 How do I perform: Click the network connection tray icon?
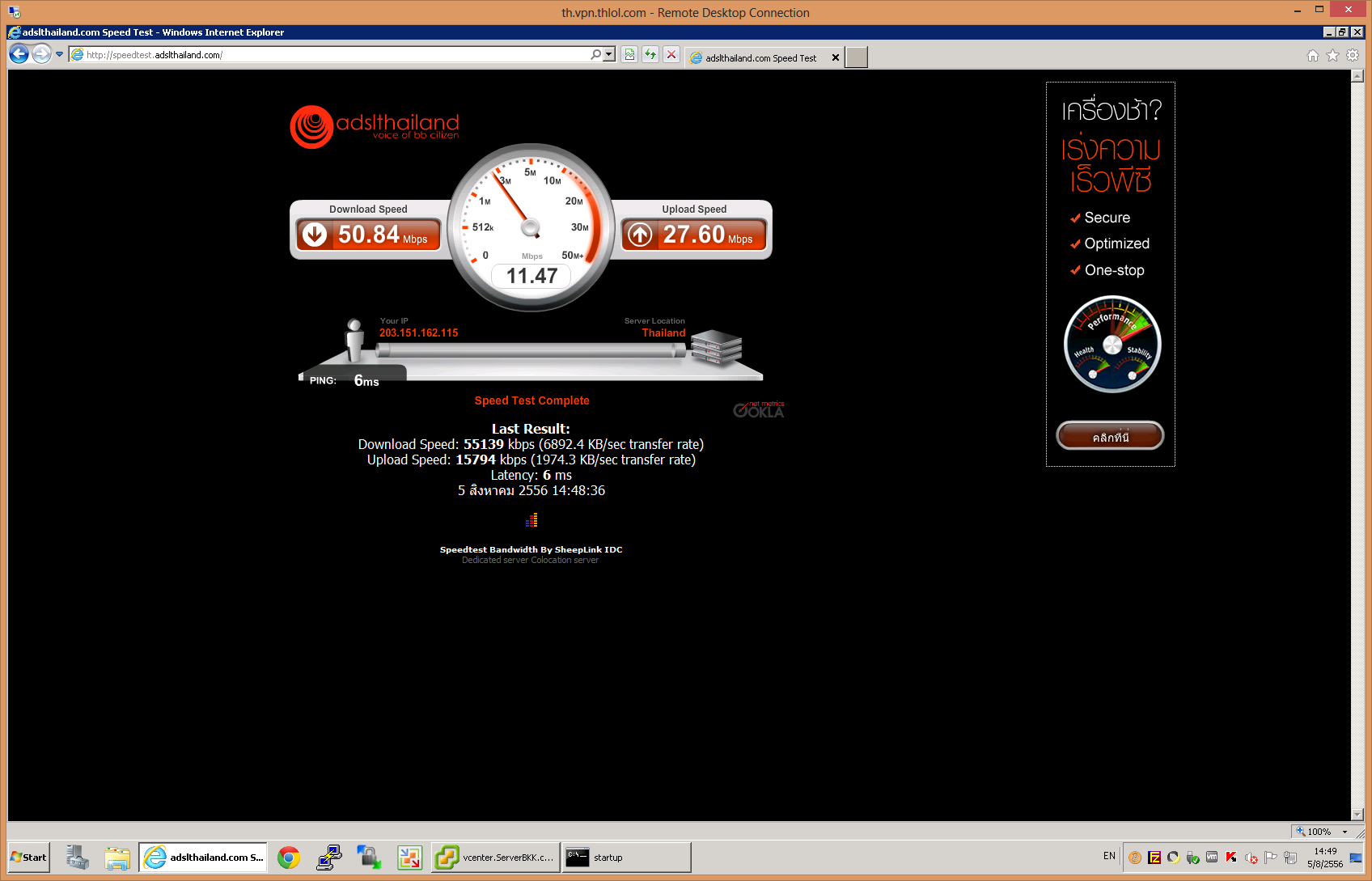(x=1290, y=858)
